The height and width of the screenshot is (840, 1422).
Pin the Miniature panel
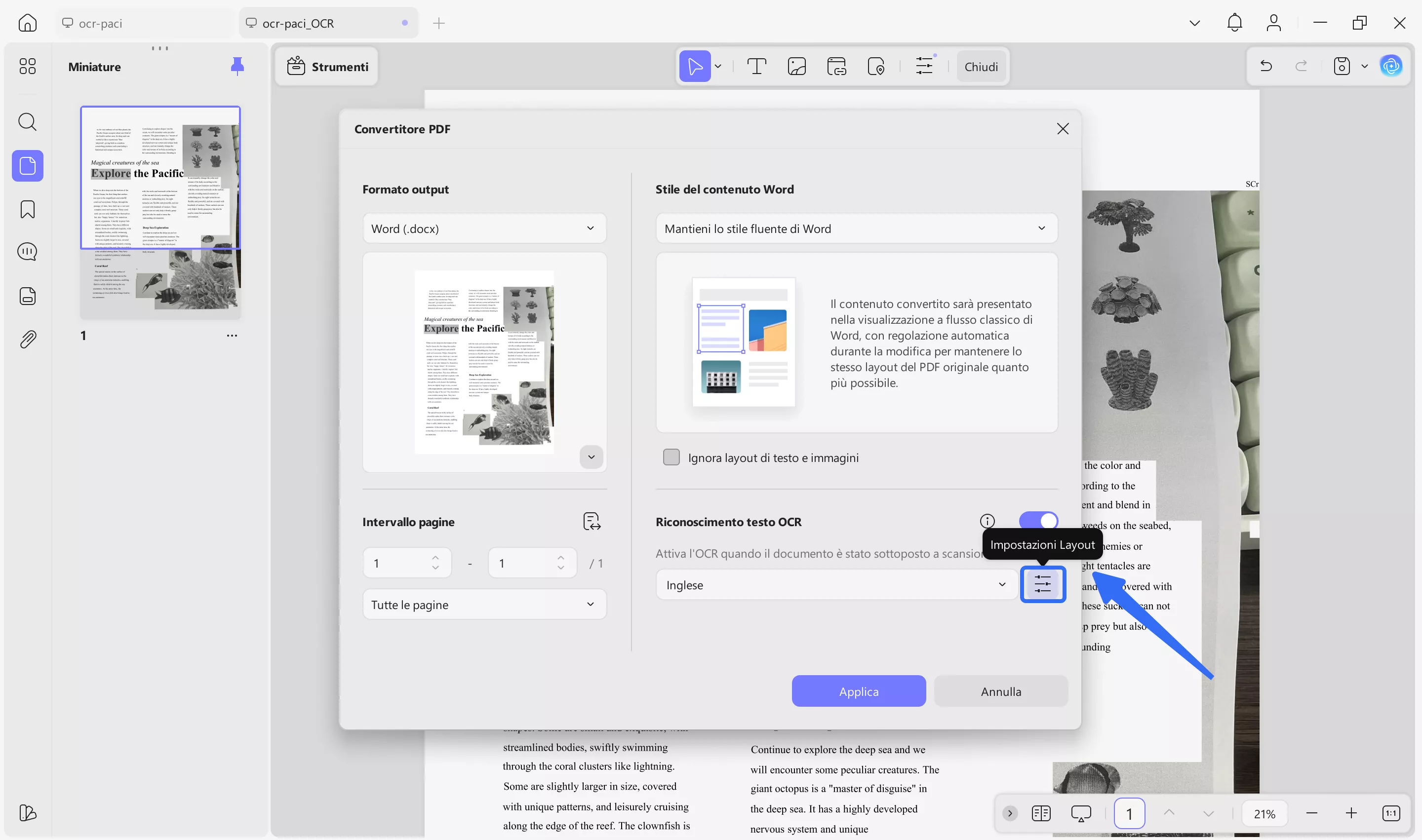(237, 66)
